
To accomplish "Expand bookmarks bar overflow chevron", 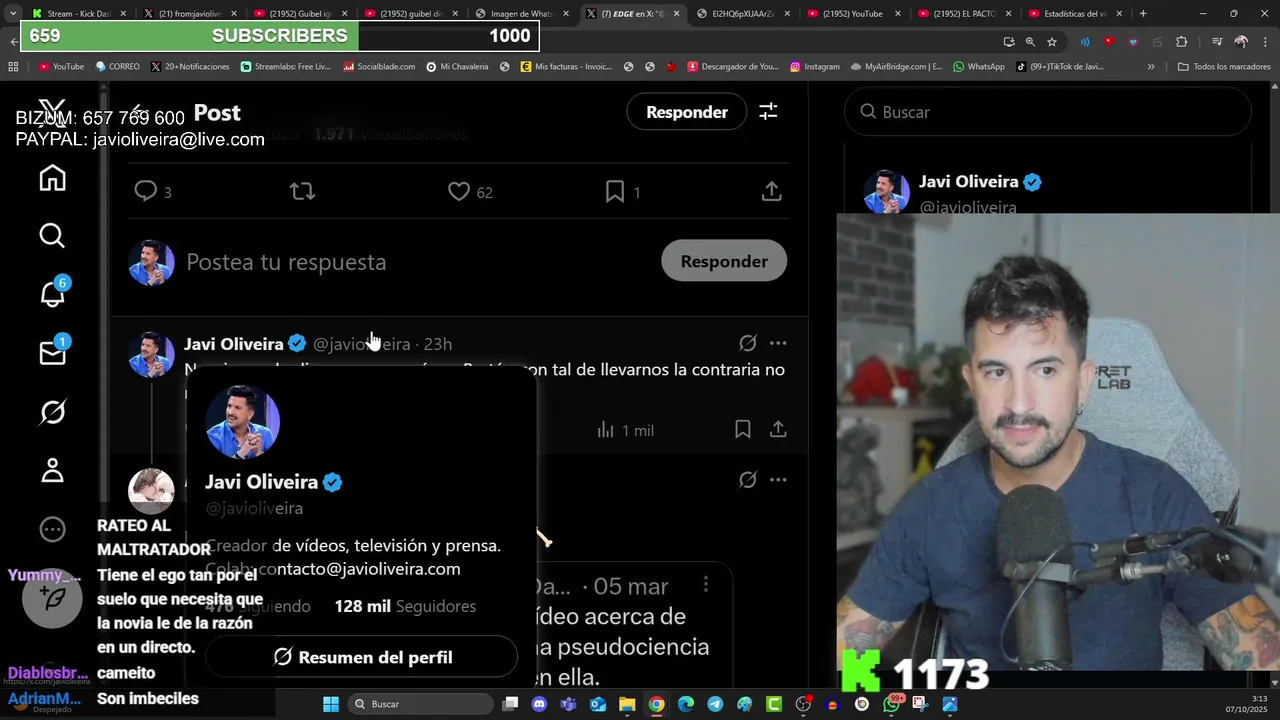I will tap(1151, 66).
